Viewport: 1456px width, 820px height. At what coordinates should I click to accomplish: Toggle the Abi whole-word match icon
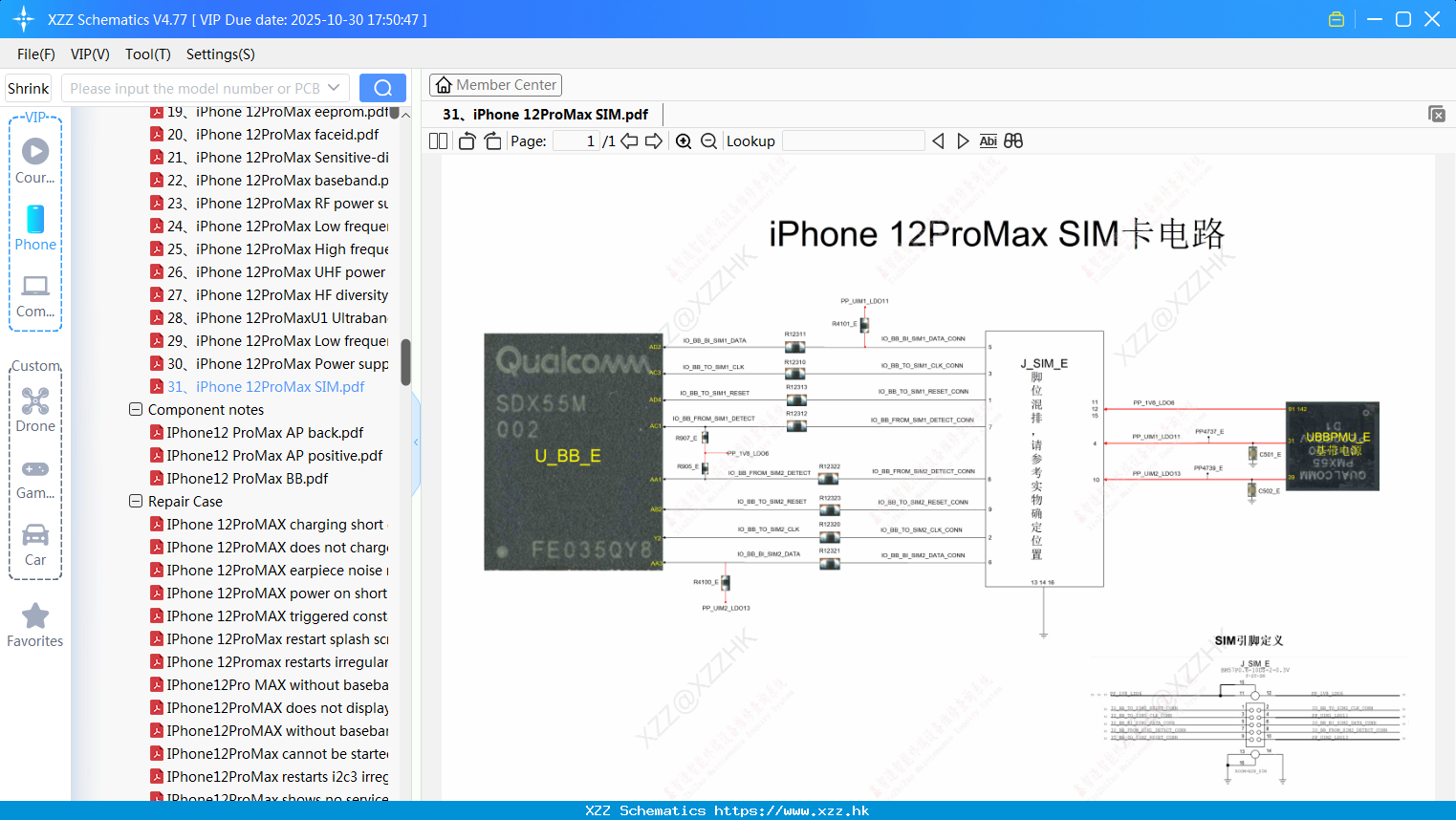click(x=989, y=141)
